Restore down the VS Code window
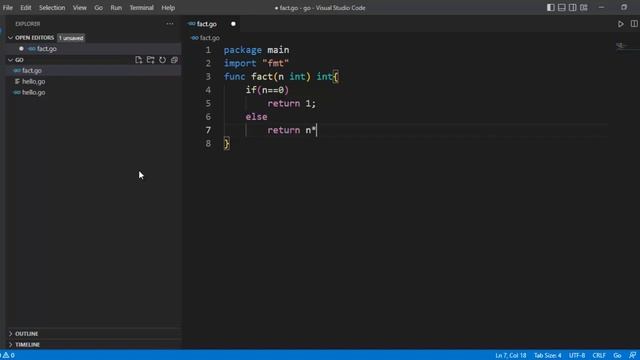This screenshot has width=640, height=360. coord(624,7)
